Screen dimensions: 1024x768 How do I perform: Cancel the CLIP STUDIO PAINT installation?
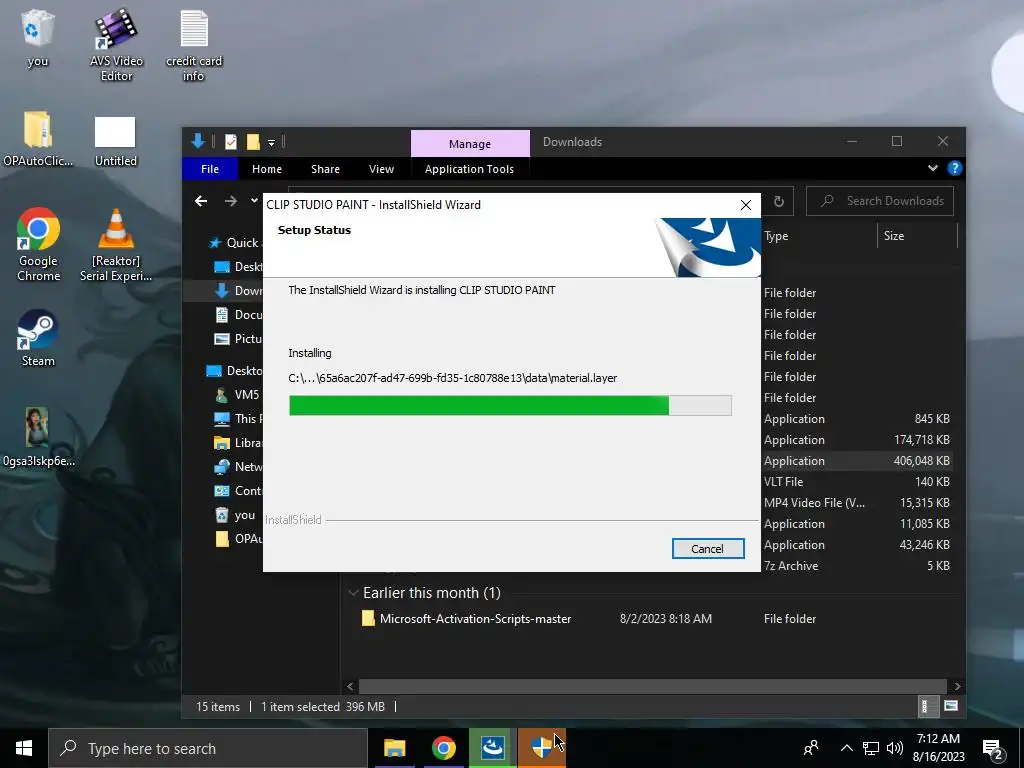pos(708,549)
